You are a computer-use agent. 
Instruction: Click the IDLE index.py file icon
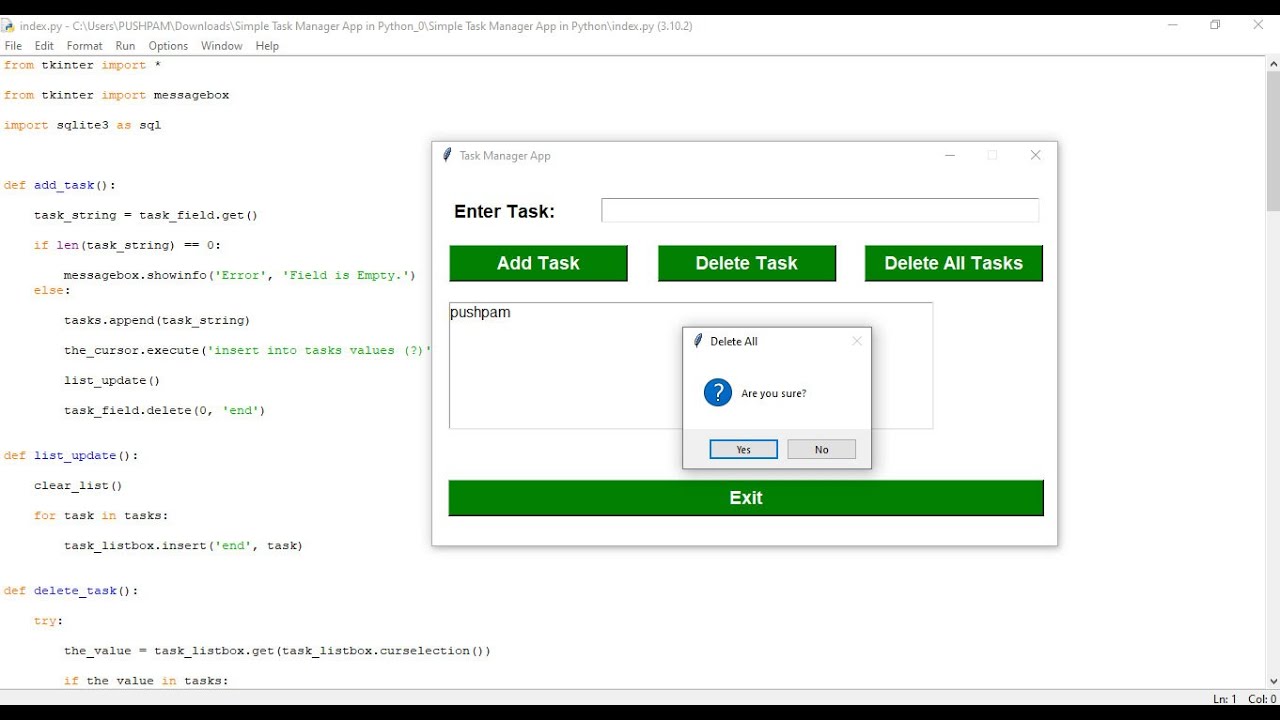click(8, 26)
